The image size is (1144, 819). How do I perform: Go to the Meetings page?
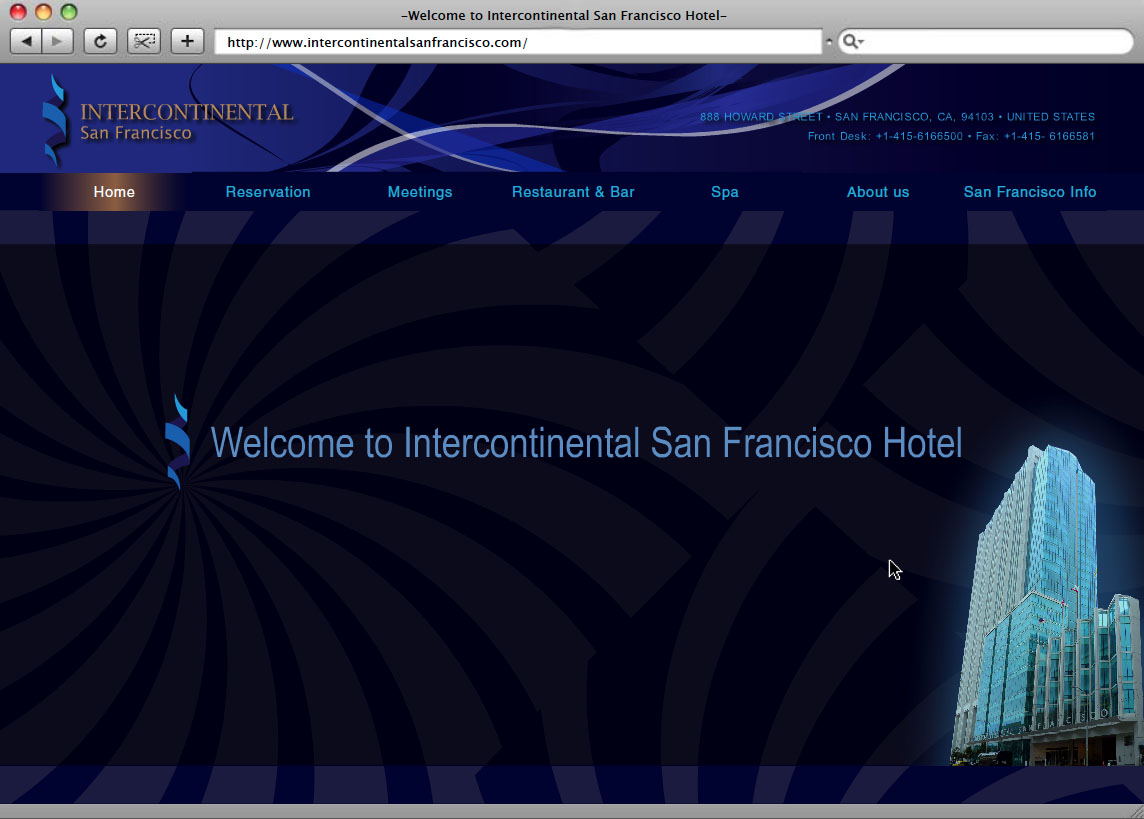click(420, 192)
